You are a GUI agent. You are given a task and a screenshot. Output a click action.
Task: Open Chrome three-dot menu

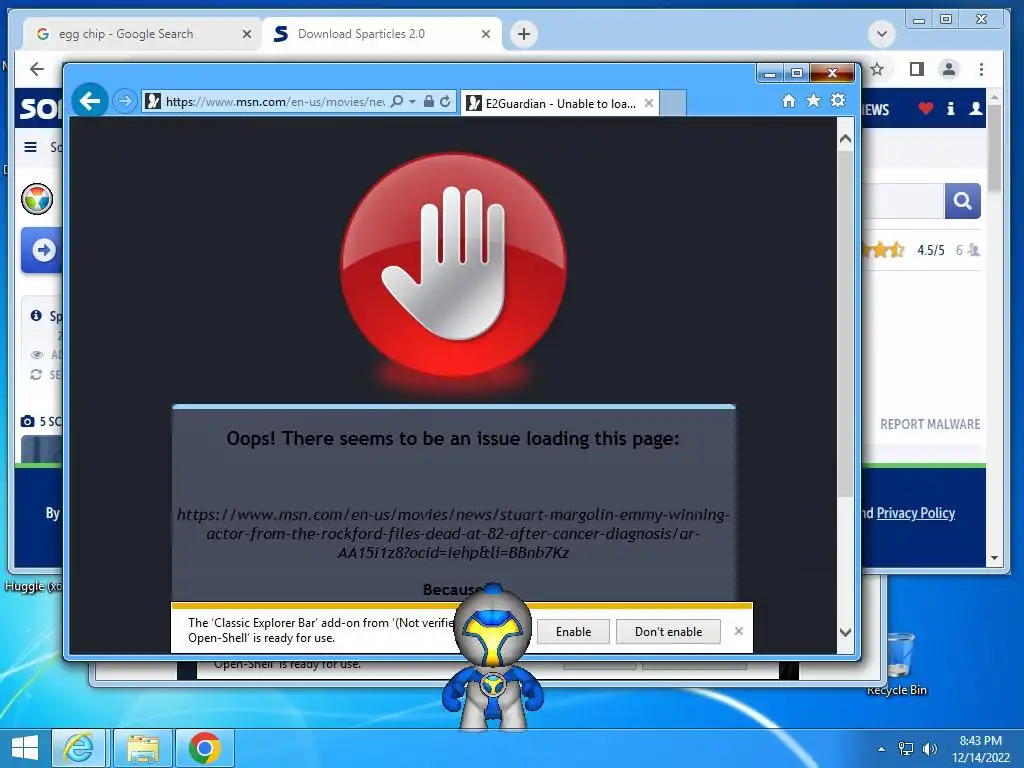click(982, 69)
